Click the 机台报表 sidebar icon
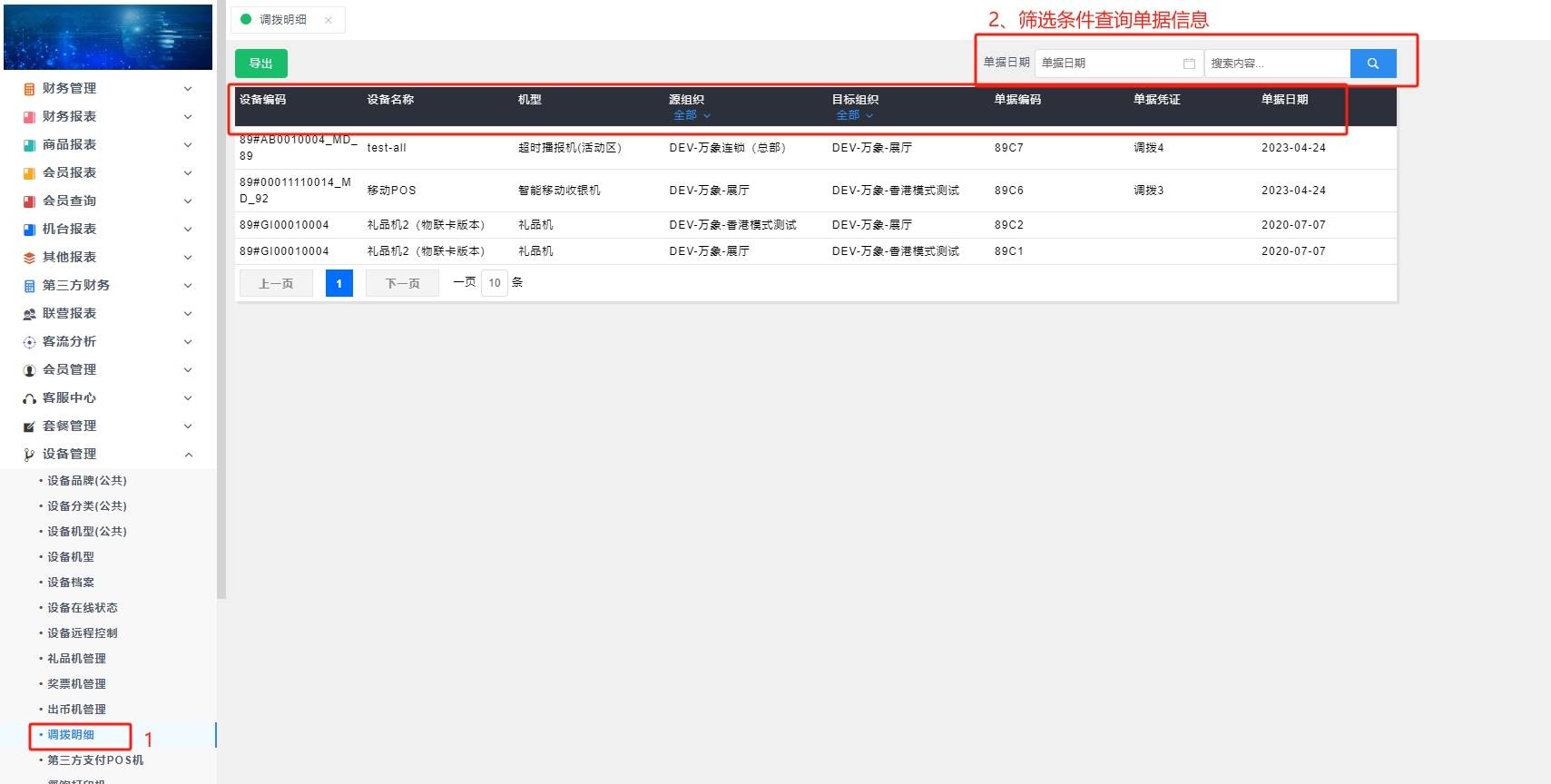Screen dimensions: 1551x784 29,230
